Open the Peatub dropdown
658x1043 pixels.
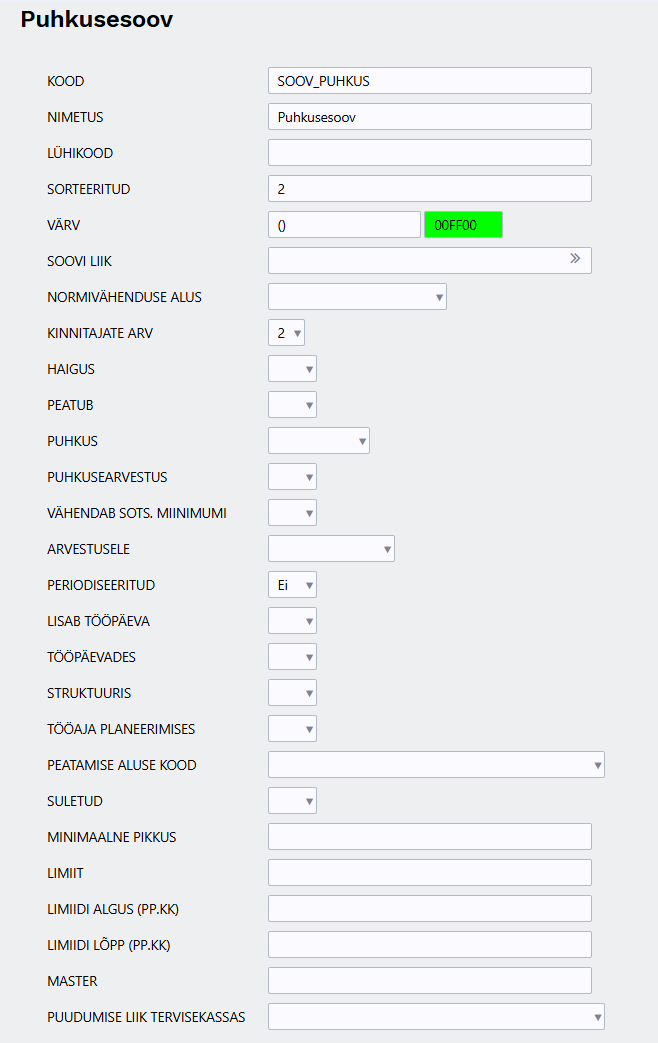click(x=292, y=405)
